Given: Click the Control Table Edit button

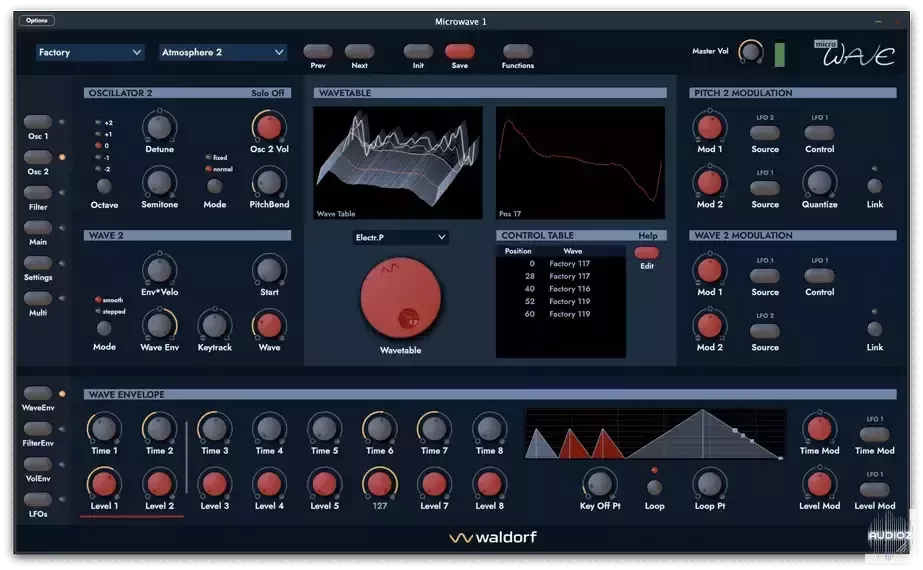Looking at the screenshot, I should [x=646, y=253].
